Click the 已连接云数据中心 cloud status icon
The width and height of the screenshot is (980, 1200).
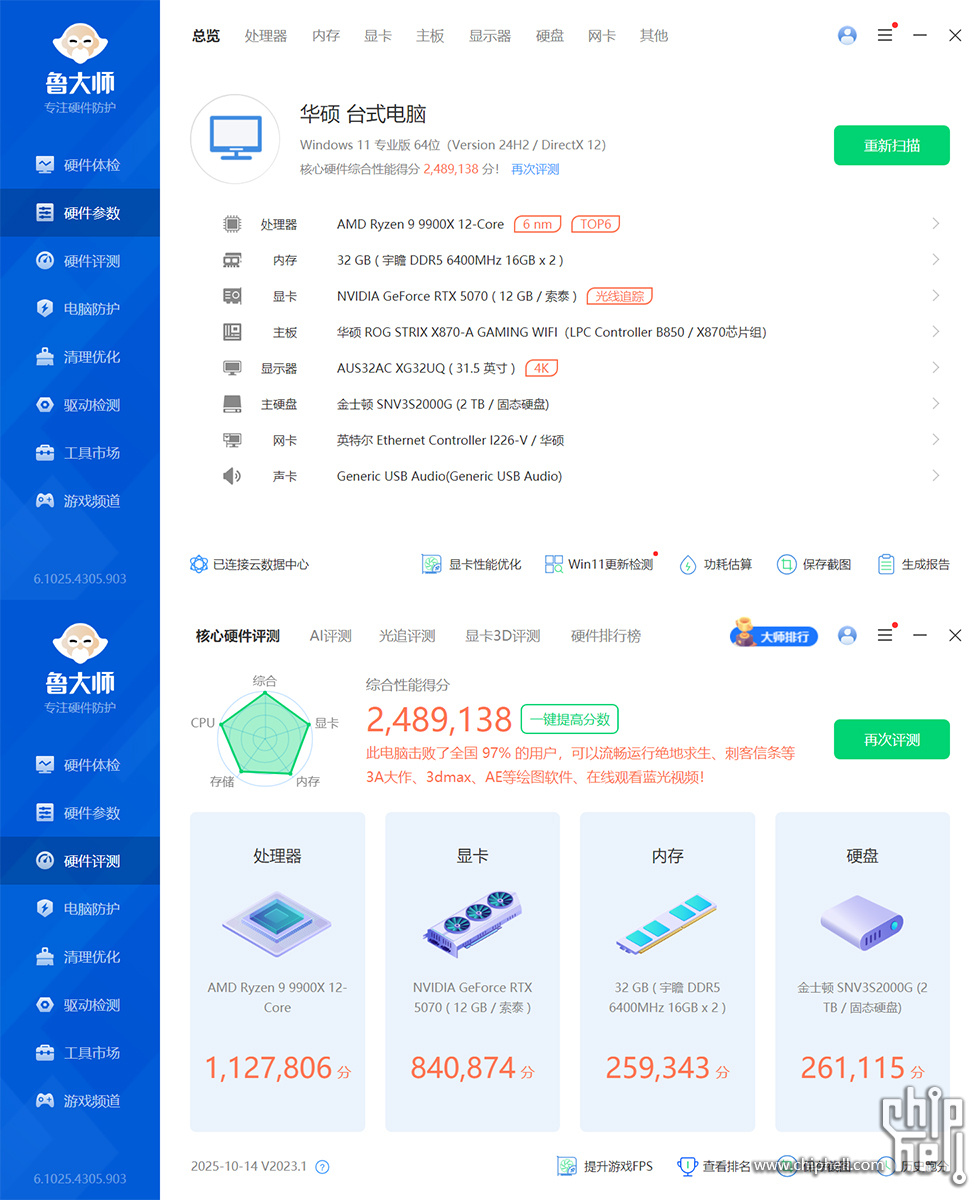[199, 564]
